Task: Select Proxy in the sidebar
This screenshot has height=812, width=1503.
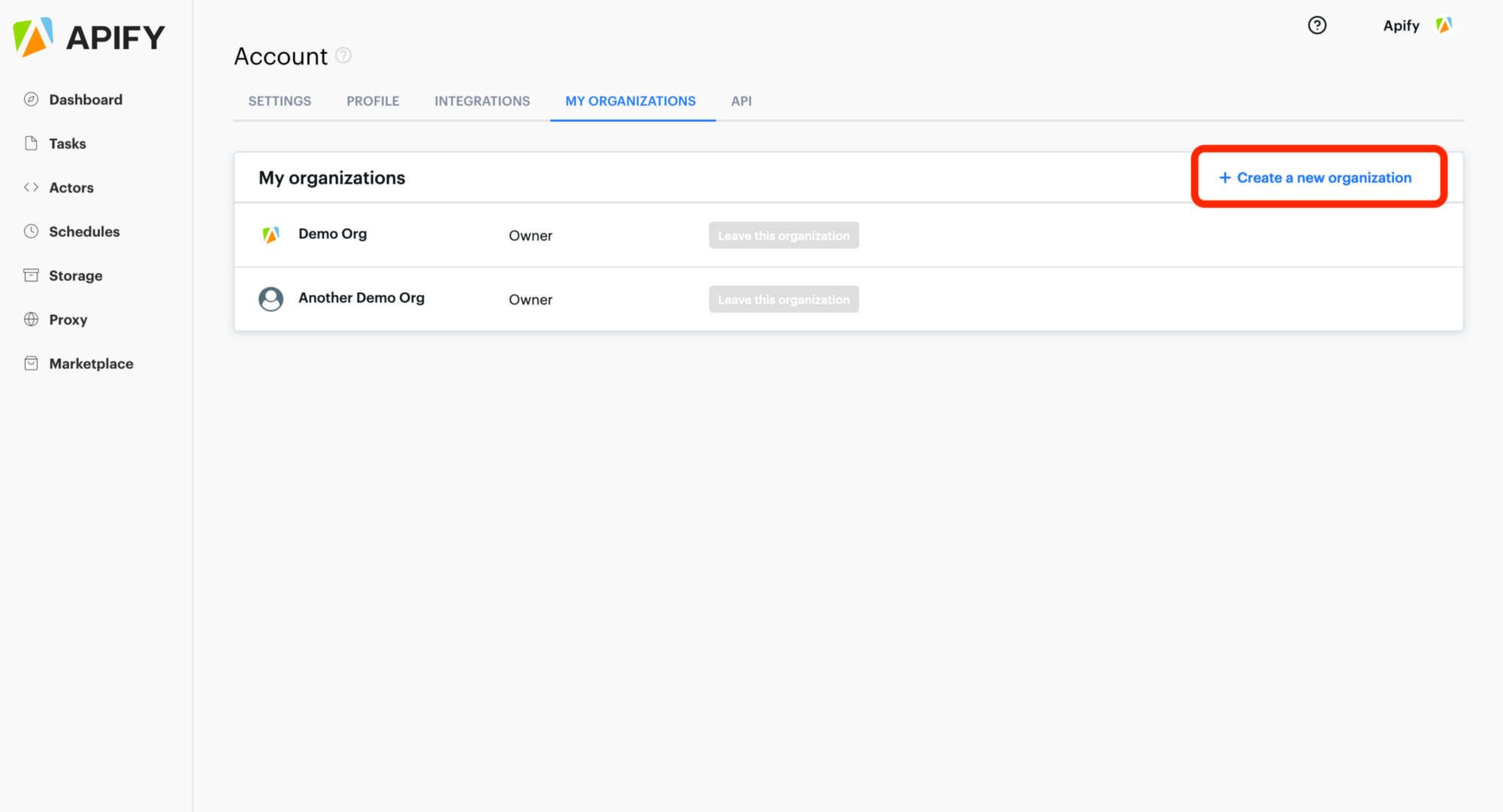Action: click(x=68, y=319)
